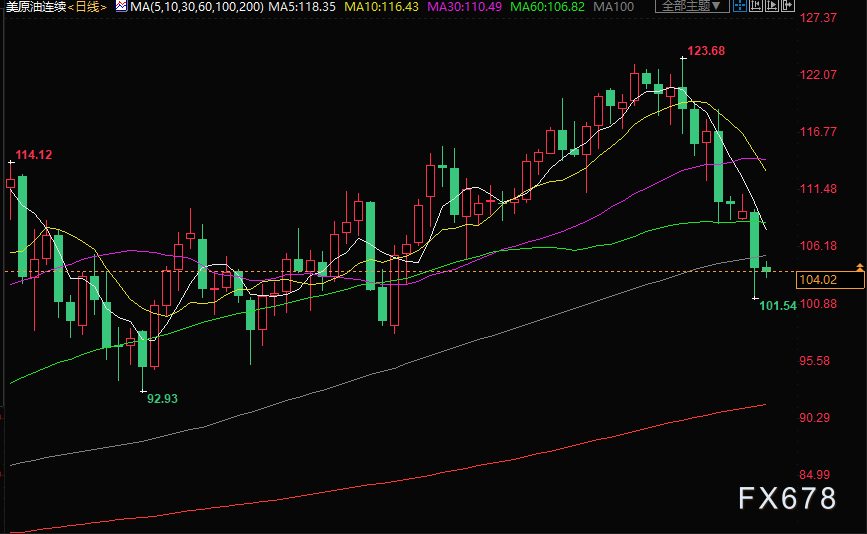
Task: Click the 111.48 axis price
Action: pos(818,189)
